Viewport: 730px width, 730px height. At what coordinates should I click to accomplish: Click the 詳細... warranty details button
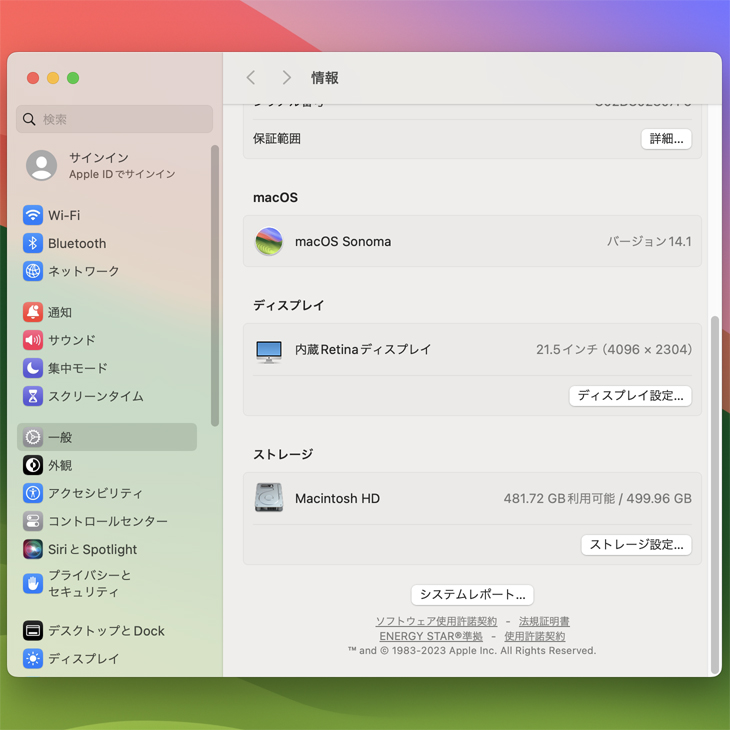click(666, 139)
